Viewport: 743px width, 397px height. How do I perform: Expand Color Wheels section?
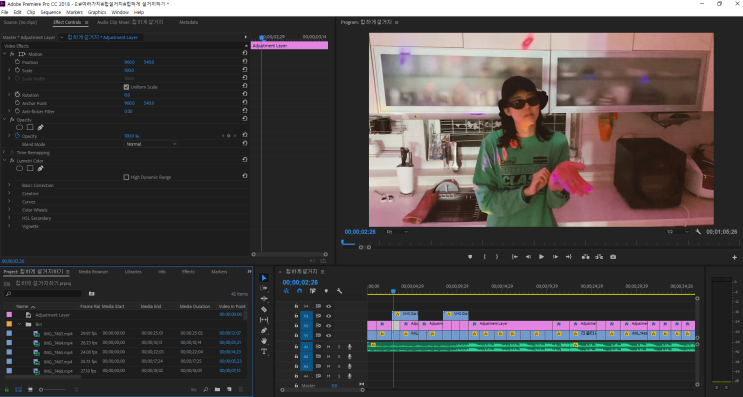9,210
